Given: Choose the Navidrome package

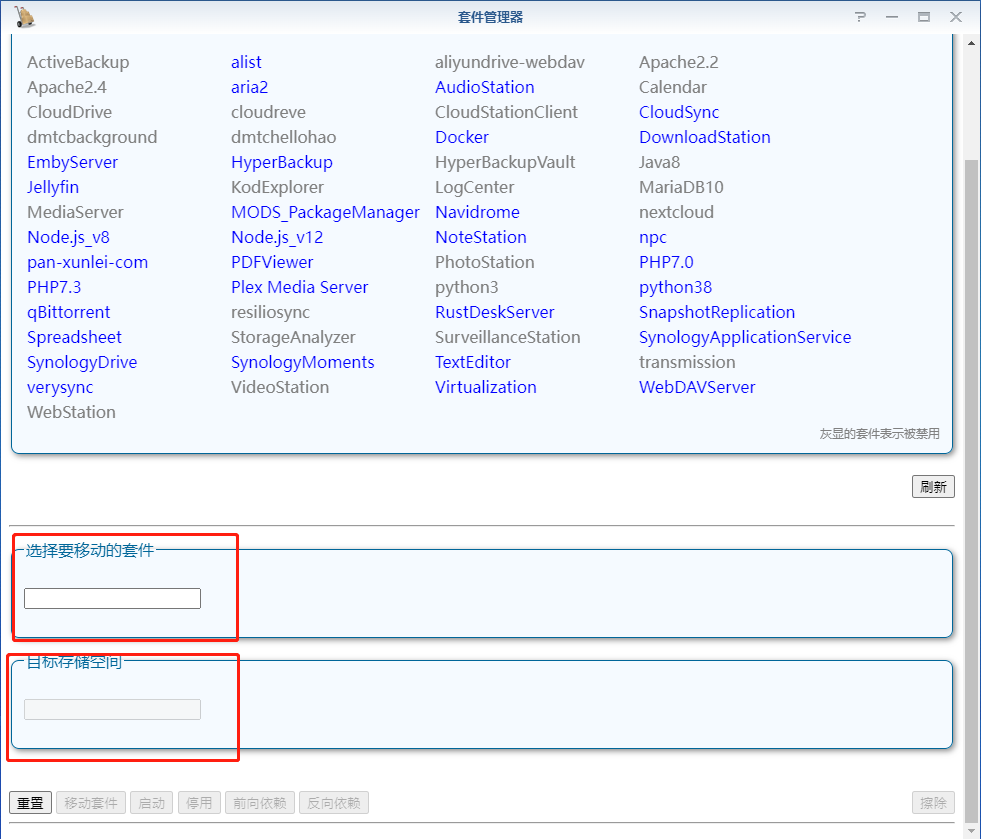Looking at the screenshot, I should point(477,212).
